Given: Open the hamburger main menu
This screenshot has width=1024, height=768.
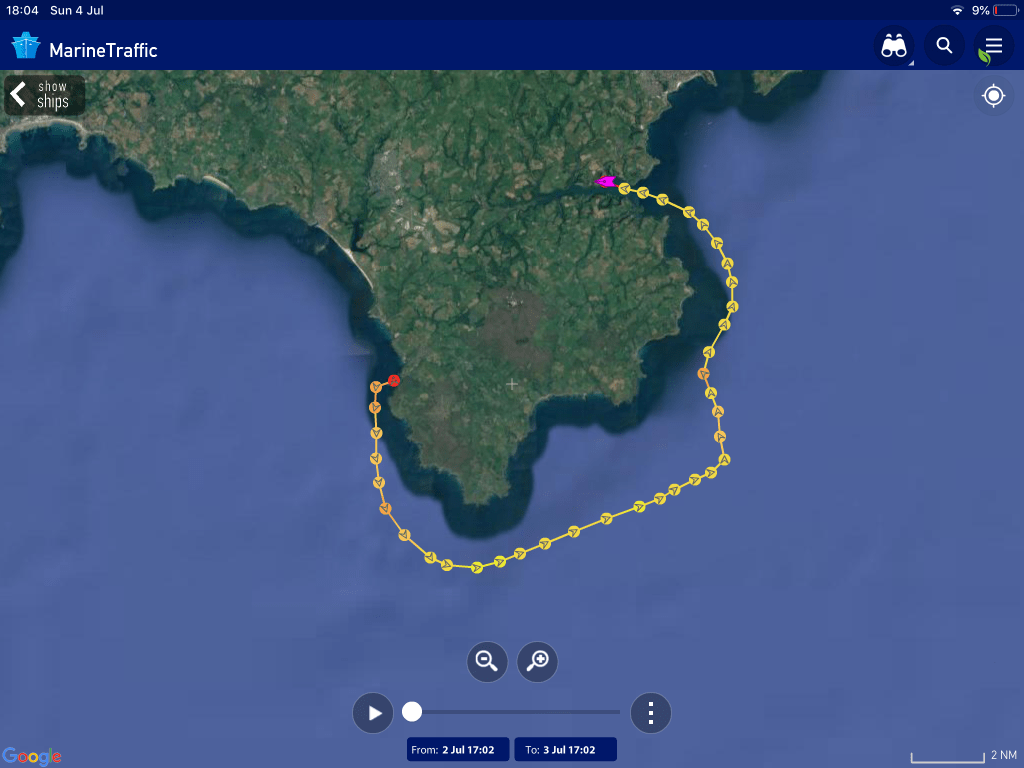Looking at the screenshot, I should pos(994,46).
